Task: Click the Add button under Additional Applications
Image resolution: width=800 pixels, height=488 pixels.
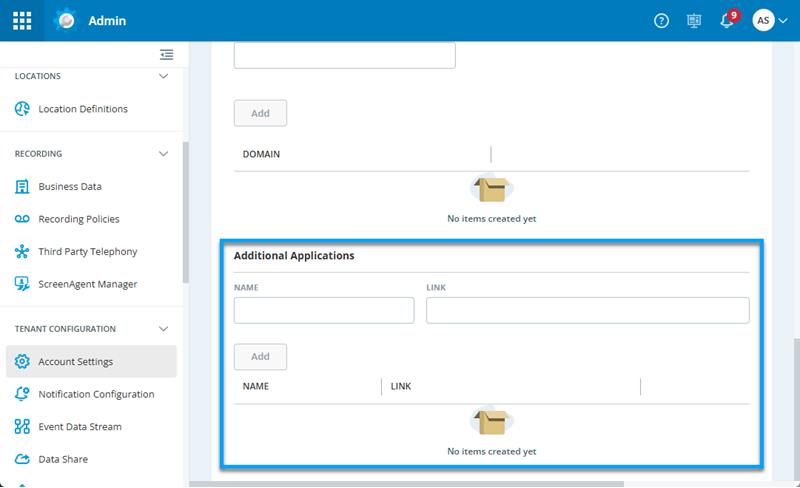Action: click(260, 357)
